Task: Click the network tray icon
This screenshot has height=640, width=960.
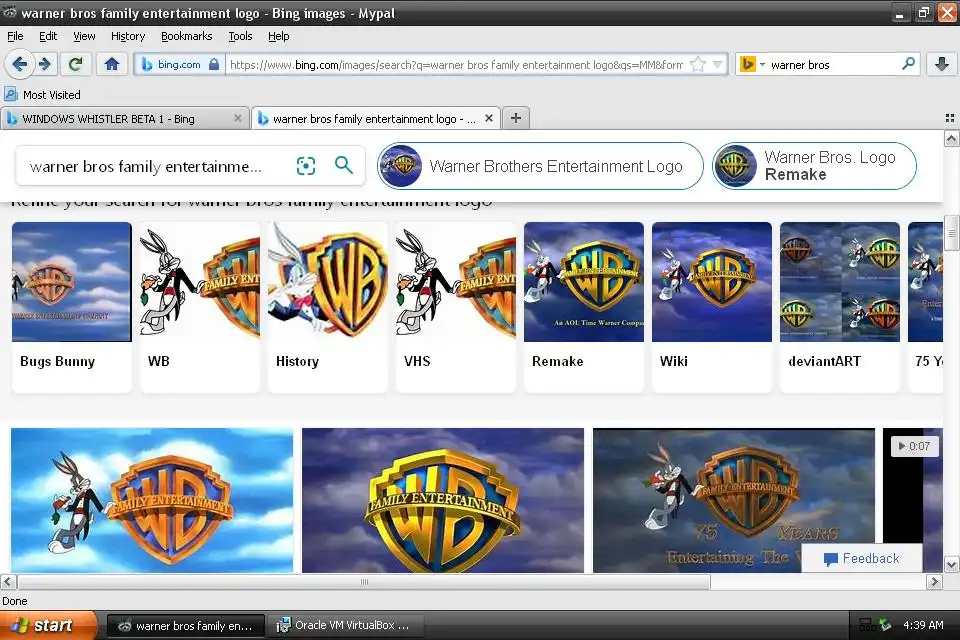Action: (867, 625)
